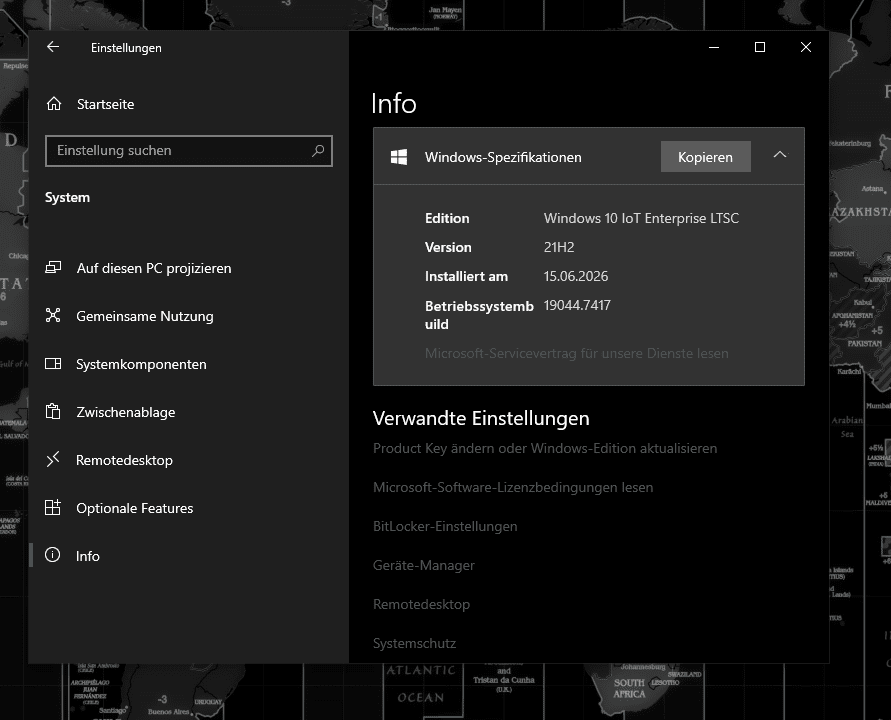Click the Betriebssystembuild label
This screenshot has height=720, width=891.
479,315
